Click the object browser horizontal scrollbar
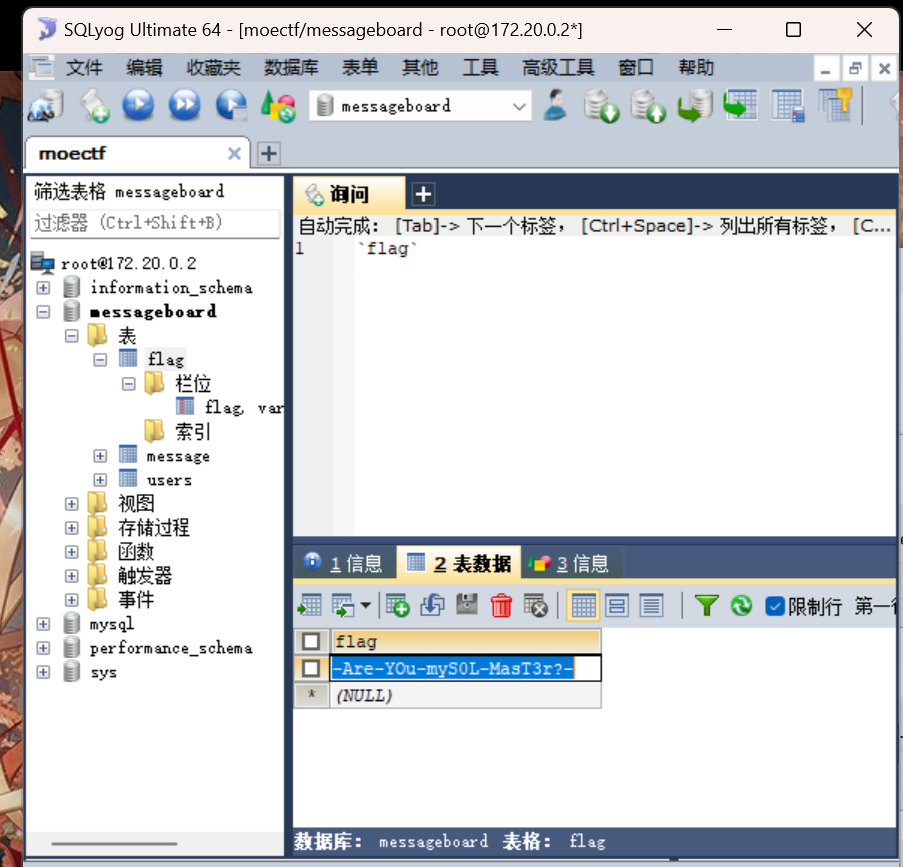Screen dimensions: 903x867 pos(114,843)
